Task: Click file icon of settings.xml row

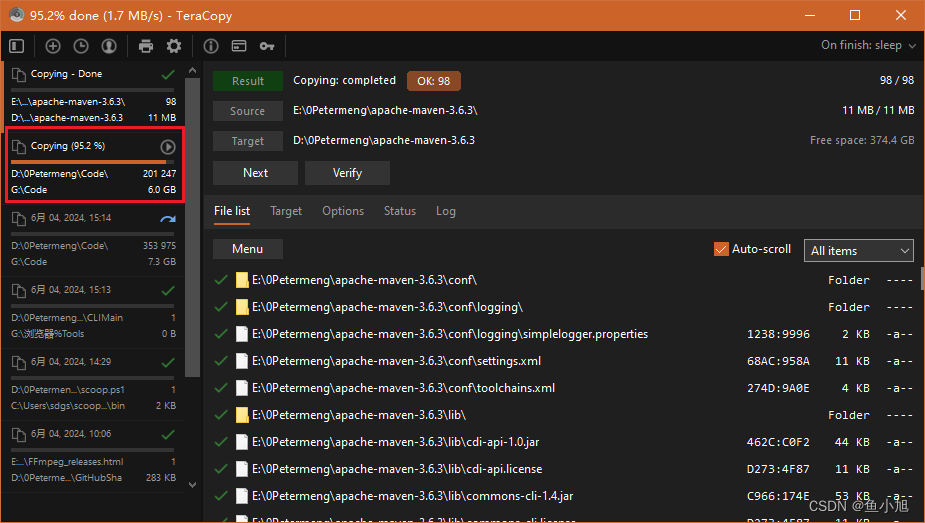Action: pyautogui.click(x=242, y=361)
